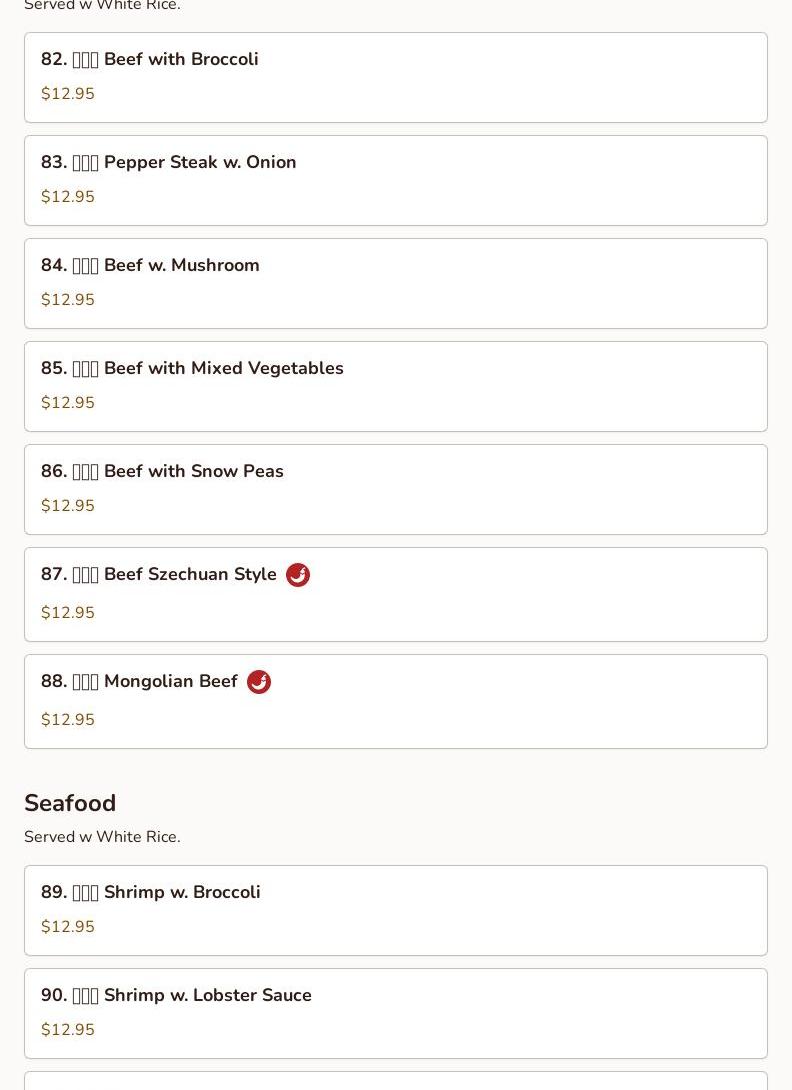Select 86 Beef with Snow Peas
Screen dimensions: 792x1090
coord(396,489)
